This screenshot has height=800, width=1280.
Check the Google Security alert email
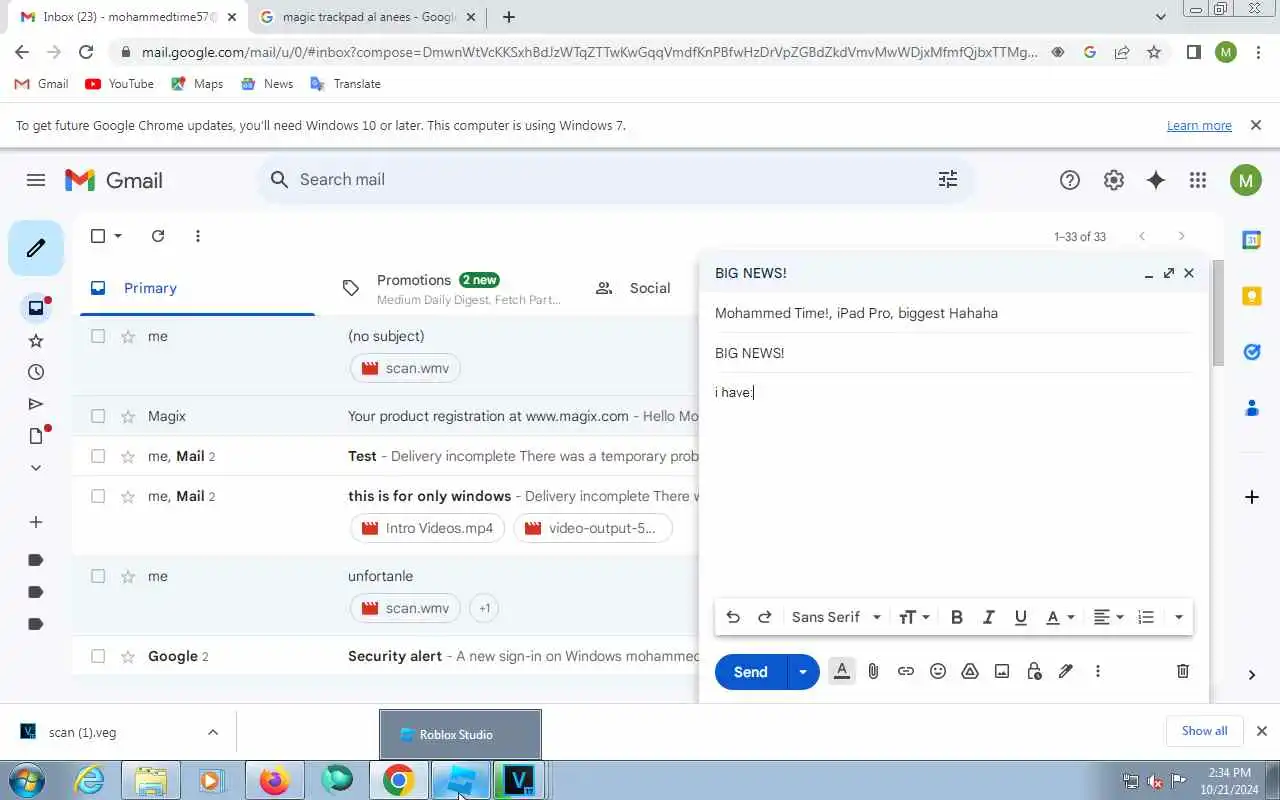pyautogui.click(x=98, y=656)
